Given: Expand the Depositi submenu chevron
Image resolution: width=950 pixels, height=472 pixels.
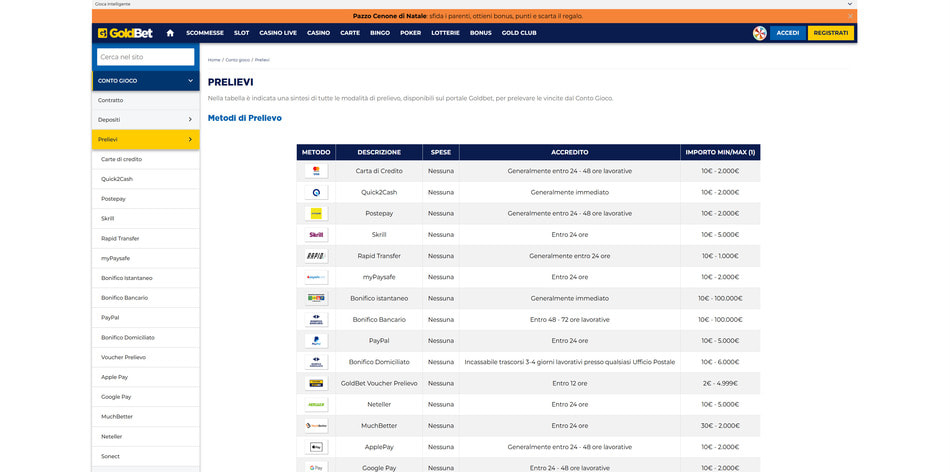Looking at the screenshot, I should pos(190,120).
